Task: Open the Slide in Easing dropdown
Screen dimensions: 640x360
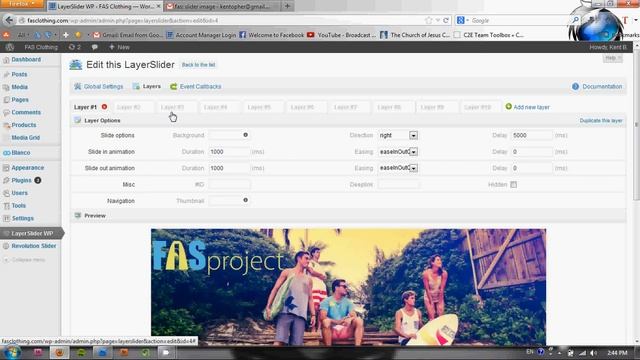Action: click(x=398, y=151)
